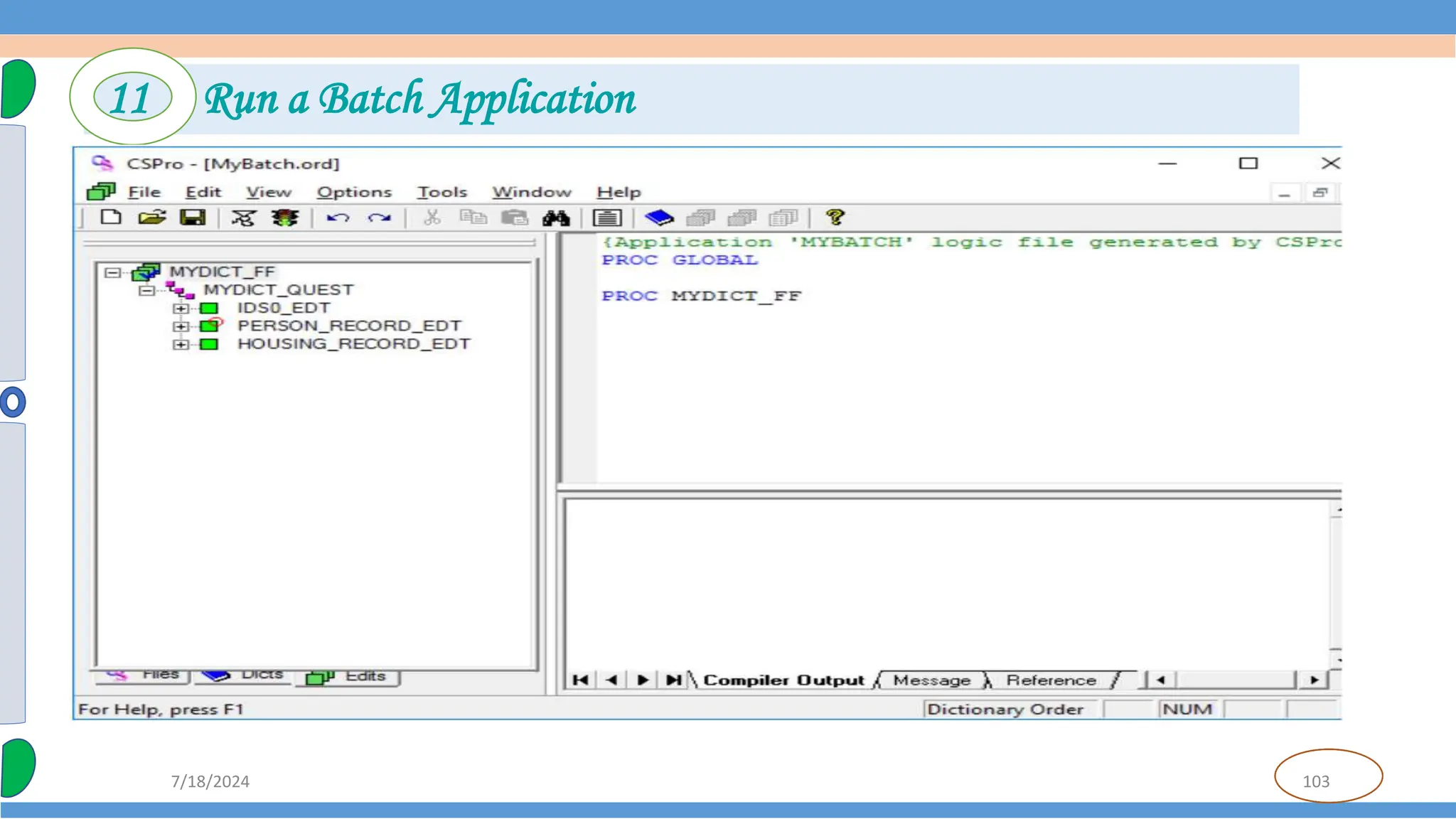Minimize the inner MyBatch document window
The width and height of the screenshot is (1456, 819).
point(1284,193)
